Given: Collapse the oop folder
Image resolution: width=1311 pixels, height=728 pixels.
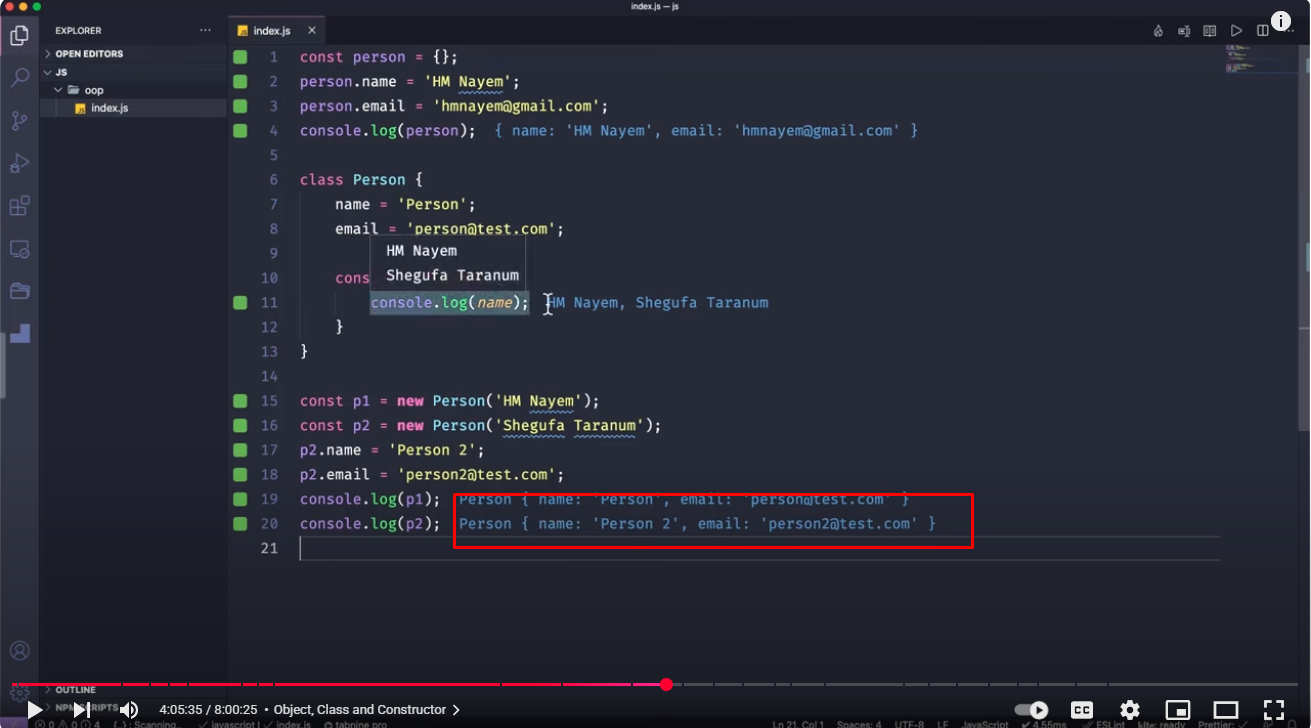Looking at the screenshot, I should coord(93,90).
